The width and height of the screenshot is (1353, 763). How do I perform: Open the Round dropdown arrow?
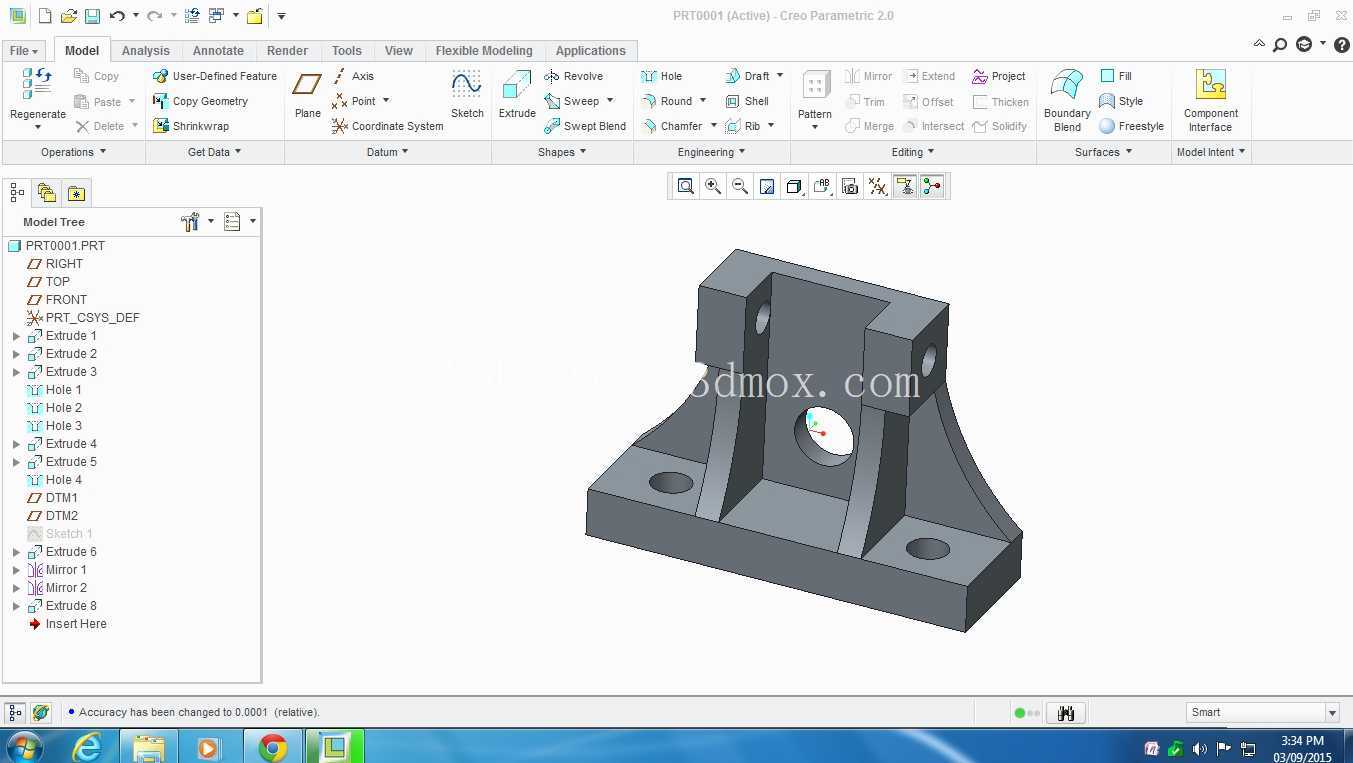pyautogui.click(x=703, y=101)
